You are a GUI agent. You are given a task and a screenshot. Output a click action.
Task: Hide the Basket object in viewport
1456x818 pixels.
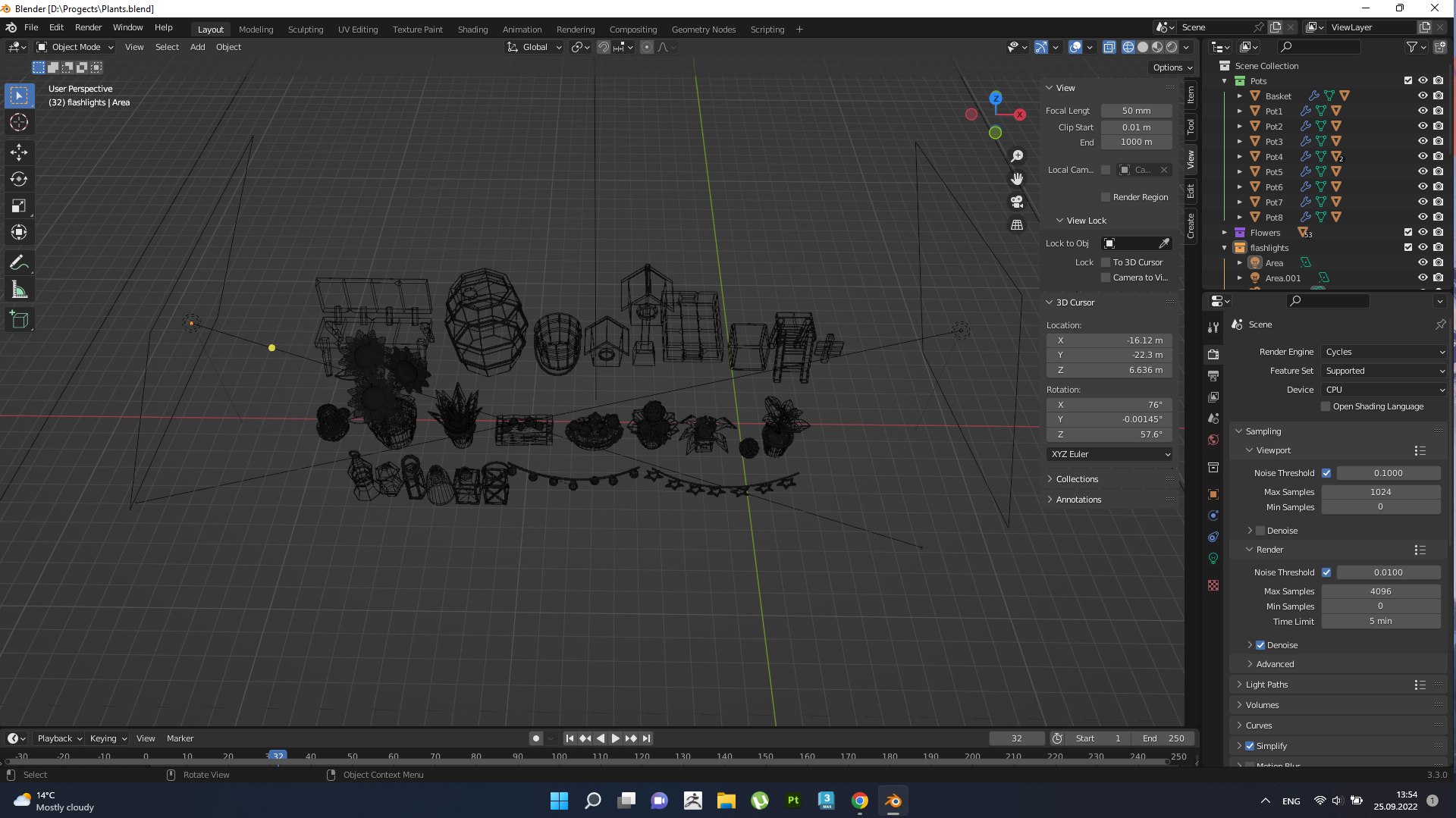[x=1423, y=96]
